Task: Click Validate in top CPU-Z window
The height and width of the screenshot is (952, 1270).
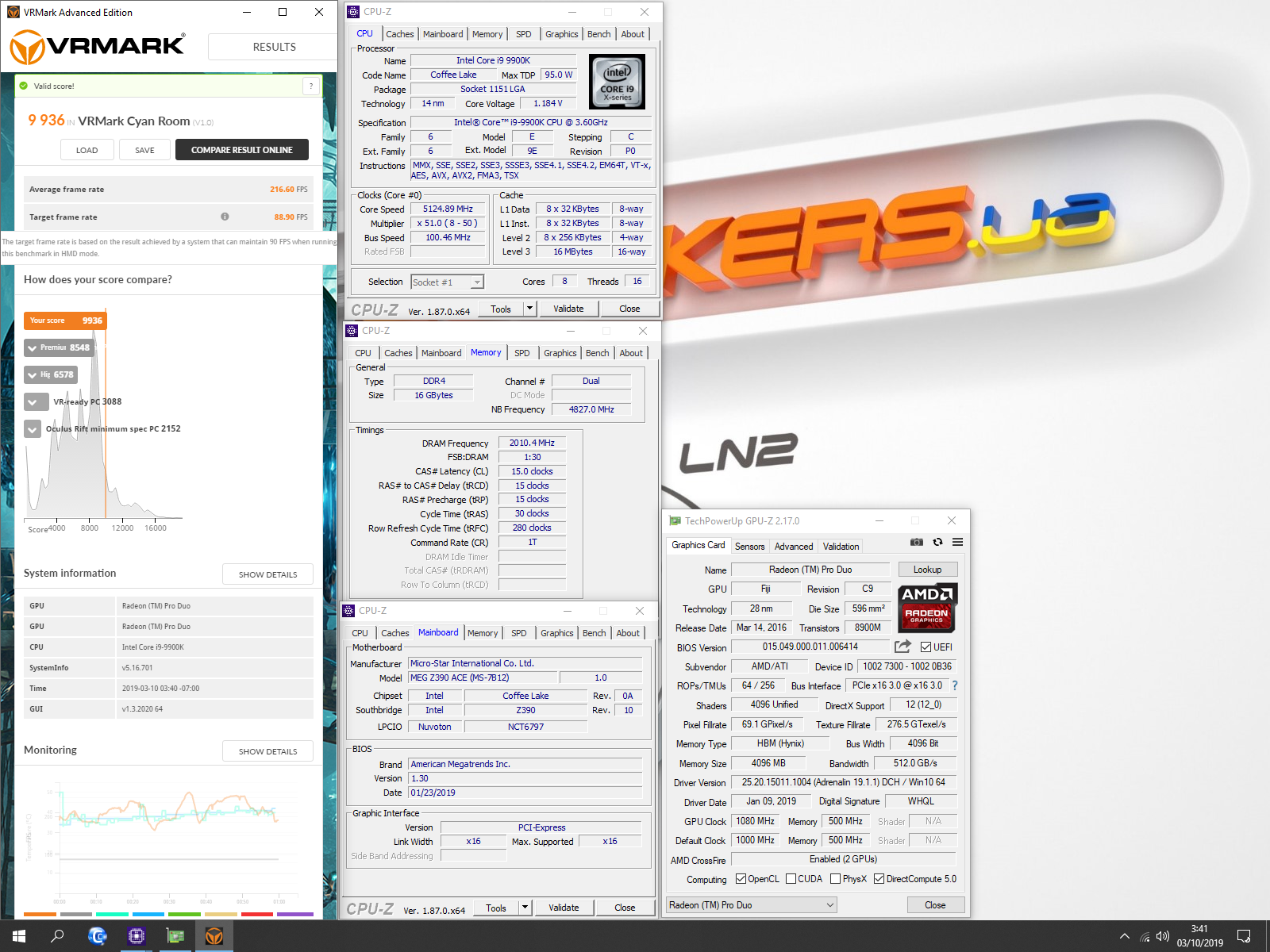Action: [568, 309]
